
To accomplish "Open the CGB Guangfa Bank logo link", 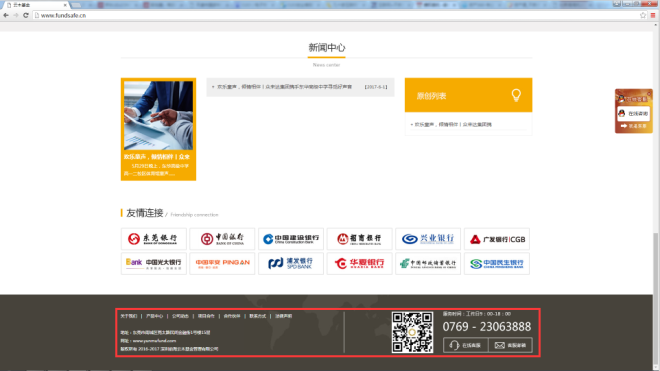I will (497, 239).
